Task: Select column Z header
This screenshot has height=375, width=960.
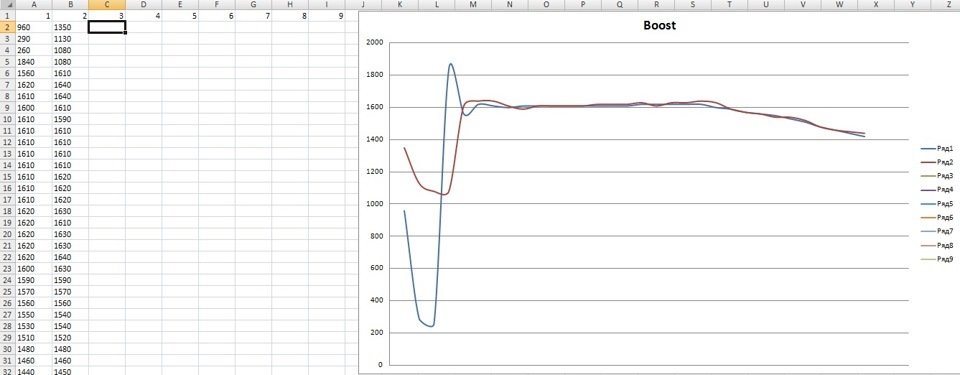Action: (x=949, y=4)
